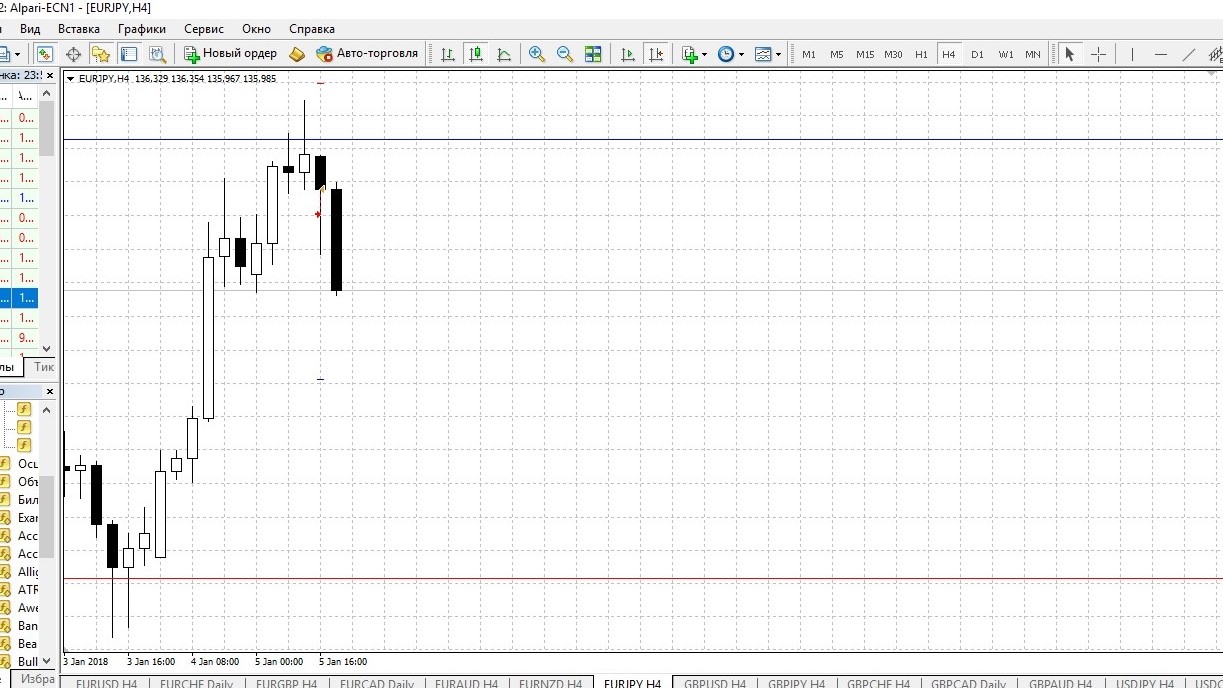Switch to the GBPUSD H4 chart tab
The height and width of the screenshot is (688, 1223).
click(x=715, y=683)
